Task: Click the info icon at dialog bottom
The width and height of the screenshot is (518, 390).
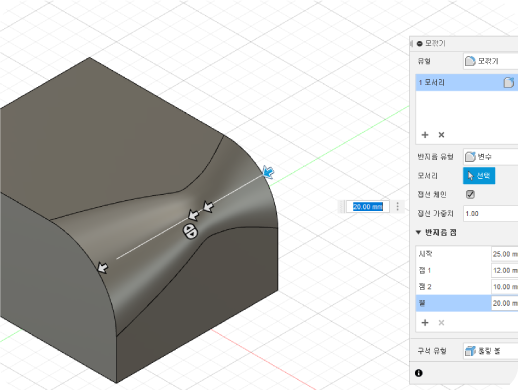Action: point(419,373)
